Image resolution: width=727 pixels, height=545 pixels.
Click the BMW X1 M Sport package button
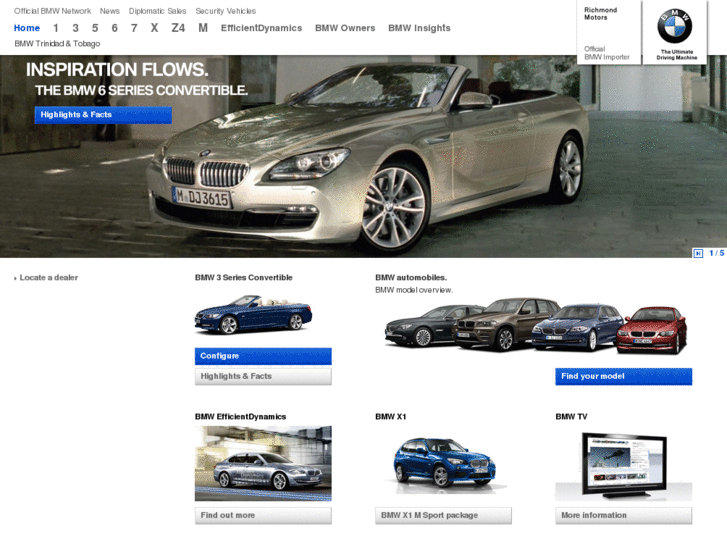(443, 515)
